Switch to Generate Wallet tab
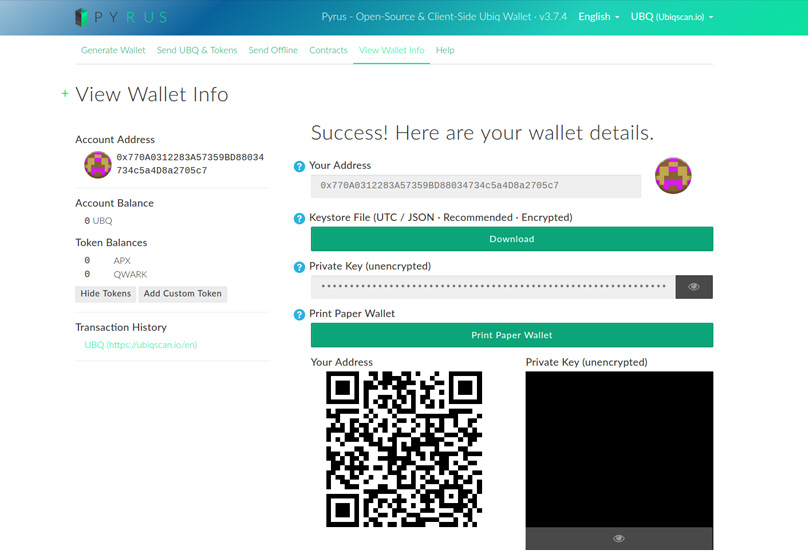 [113, 50]
